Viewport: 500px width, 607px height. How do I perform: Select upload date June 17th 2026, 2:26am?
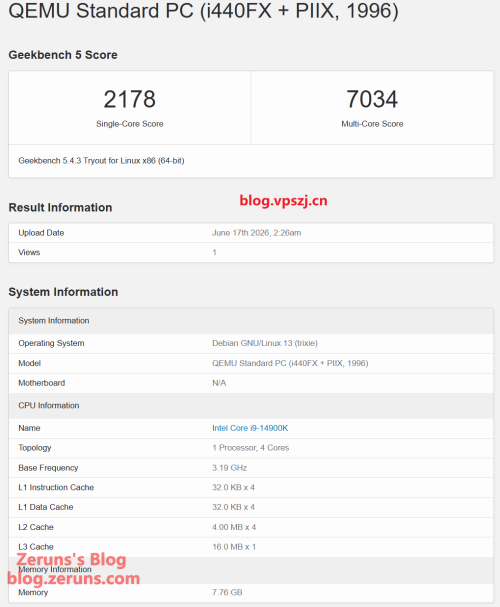click(x=257, y=233)
